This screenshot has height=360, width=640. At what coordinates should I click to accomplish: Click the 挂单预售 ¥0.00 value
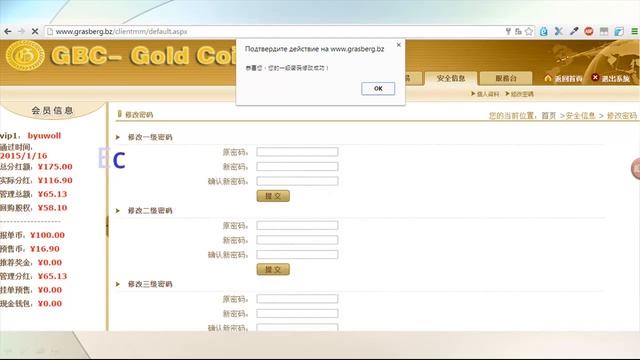tap(50, 290)
